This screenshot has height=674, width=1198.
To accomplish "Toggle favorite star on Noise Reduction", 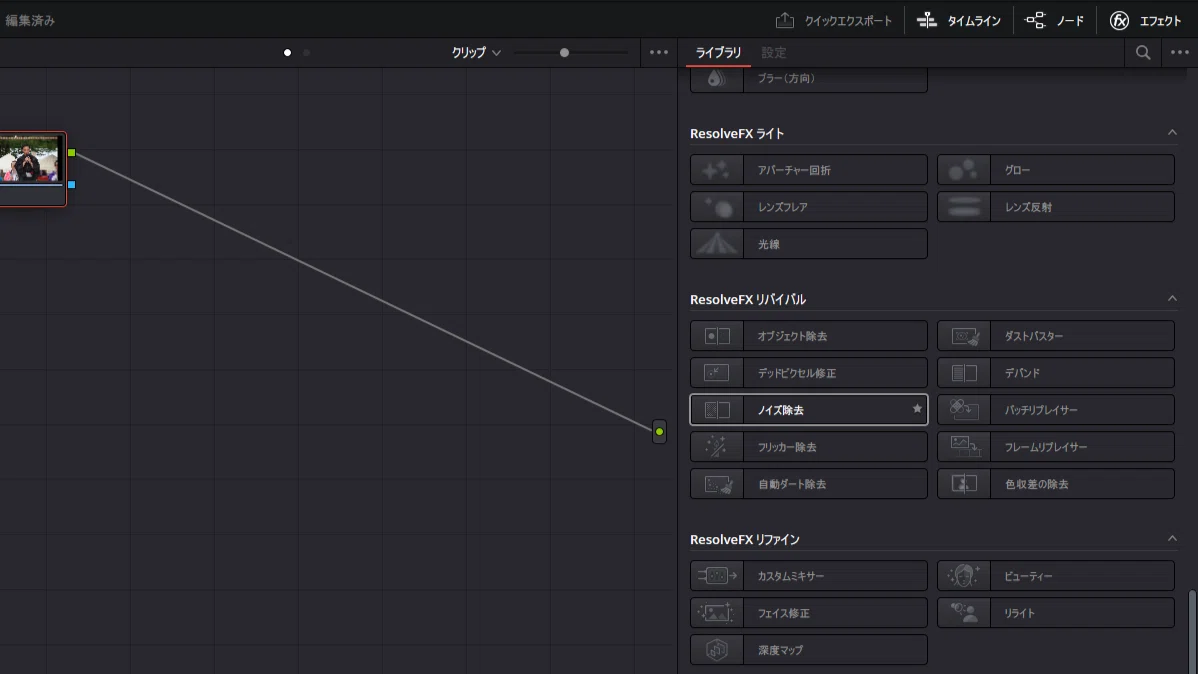I will (x=917, y=409).
